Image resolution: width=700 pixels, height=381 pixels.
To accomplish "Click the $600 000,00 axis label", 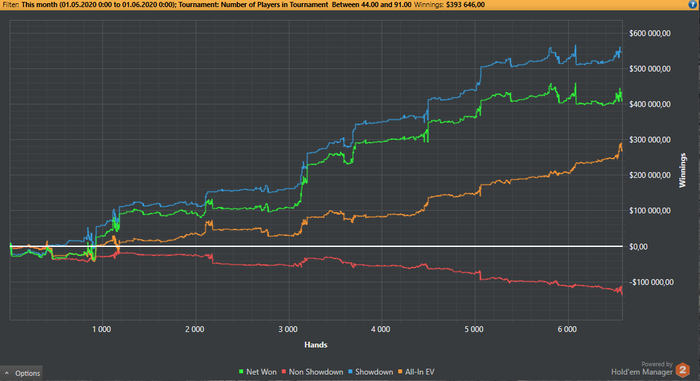I will [x=650, y=33].
